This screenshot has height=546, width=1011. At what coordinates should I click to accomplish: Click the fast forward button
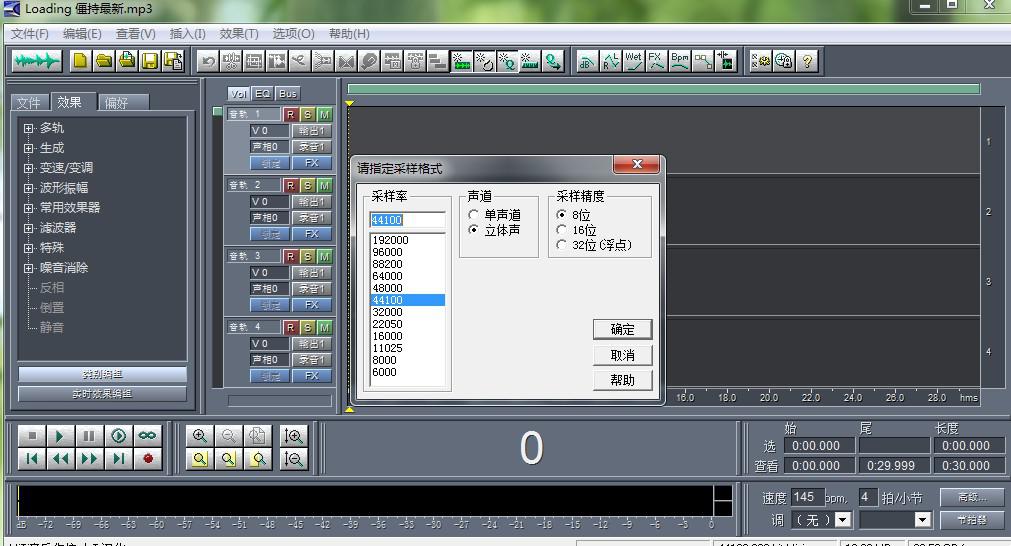pos(89,459)
